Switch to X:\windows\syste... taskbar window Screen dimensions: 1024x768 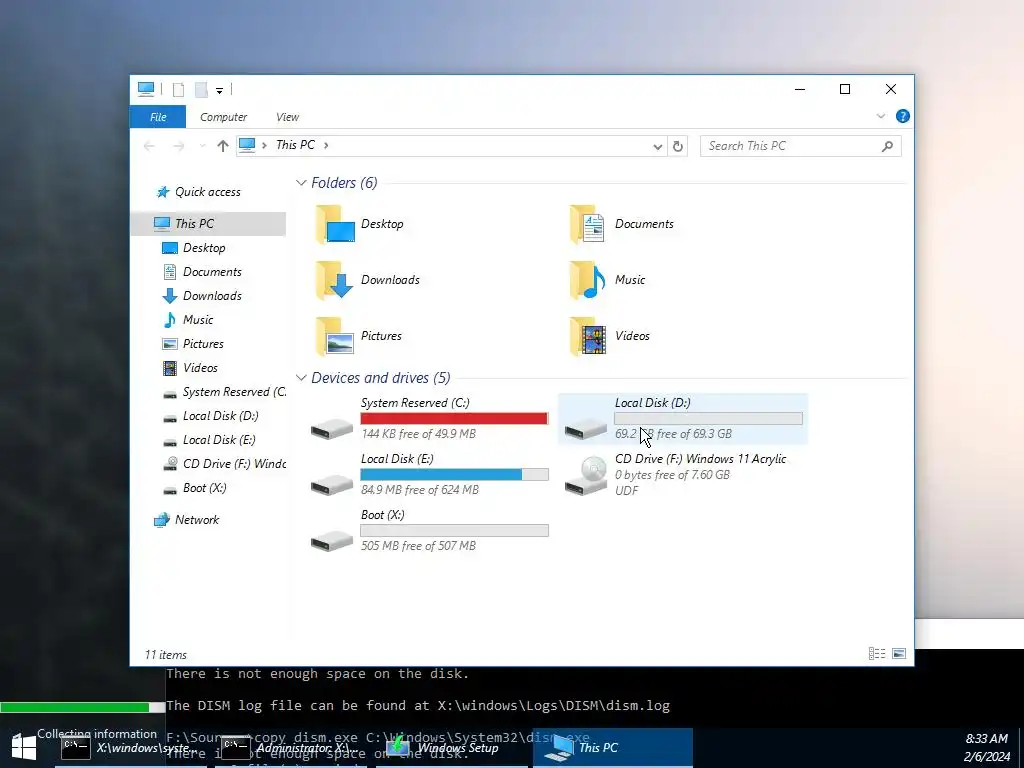[x=131, y=748]
